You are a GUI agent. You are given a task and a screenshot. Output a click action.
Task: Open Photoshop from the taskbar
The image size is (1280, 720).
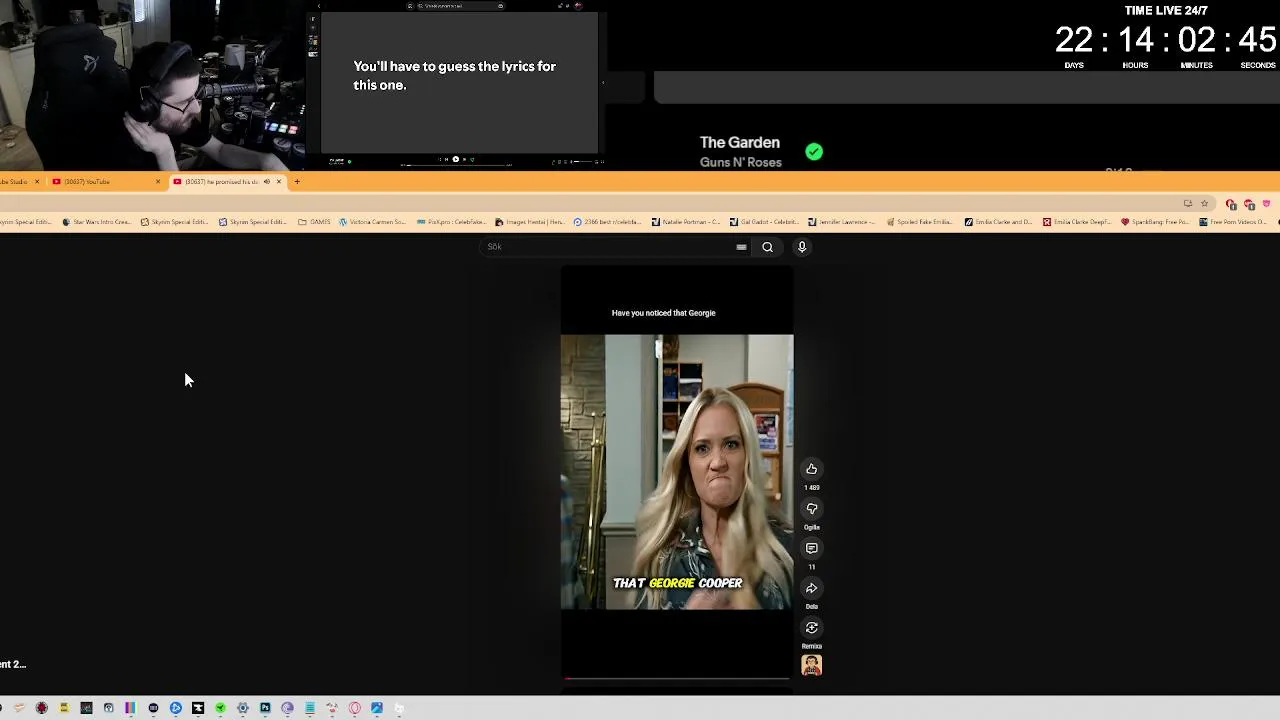[265, 708]
